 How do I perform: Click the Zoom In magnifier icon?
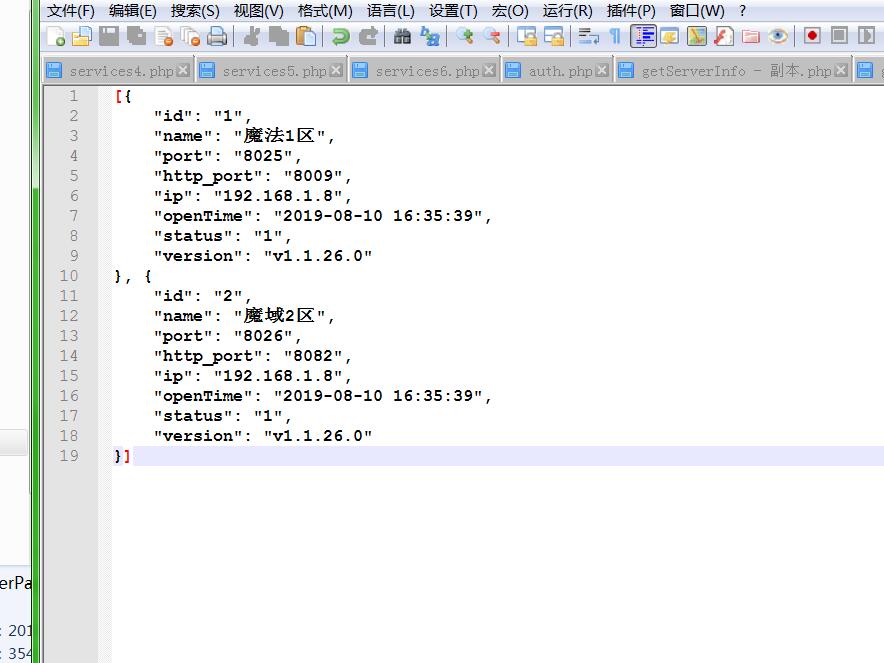(x=464, y=37)
